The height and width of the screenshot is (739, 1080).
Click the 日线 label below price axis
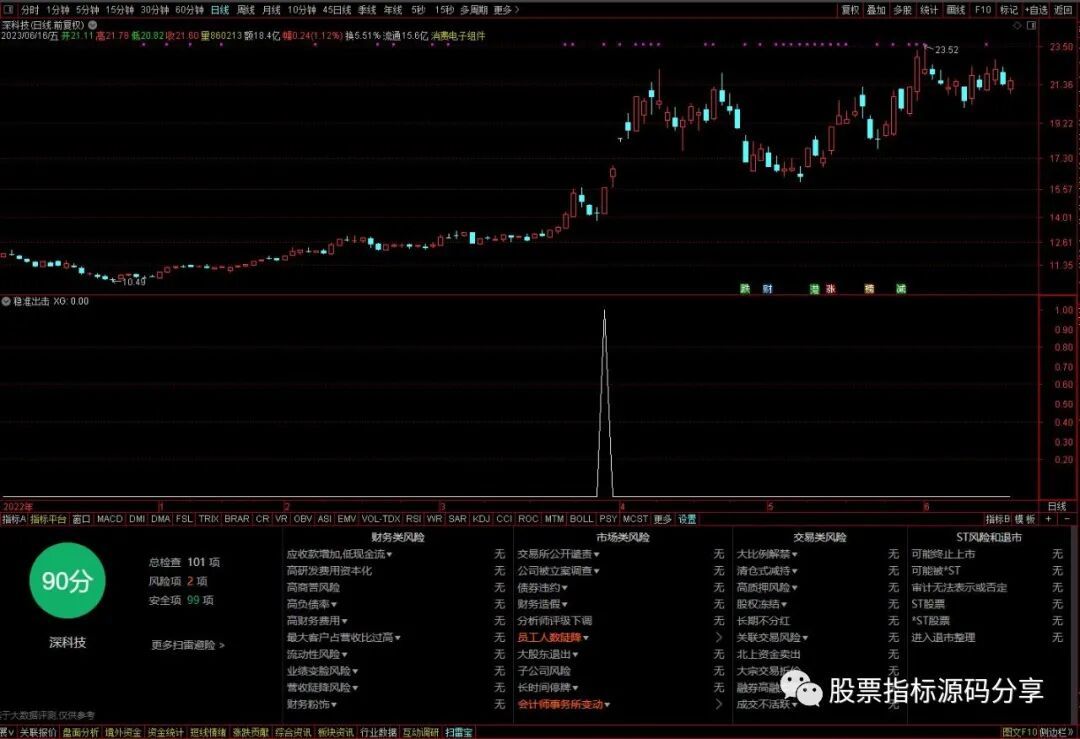(x=1057, y=506)
